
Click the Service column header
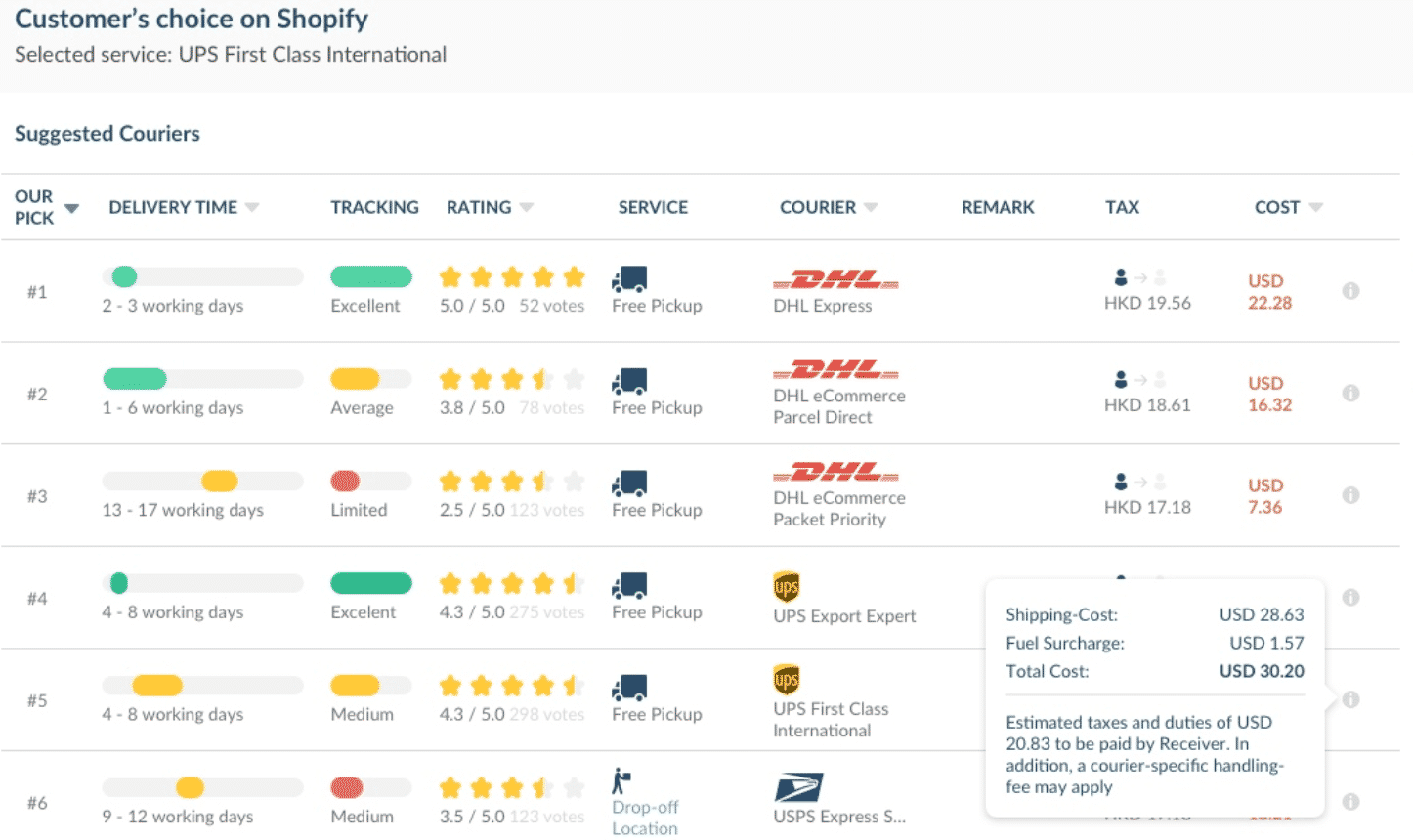pyautogui.click(x=653, y=207)
